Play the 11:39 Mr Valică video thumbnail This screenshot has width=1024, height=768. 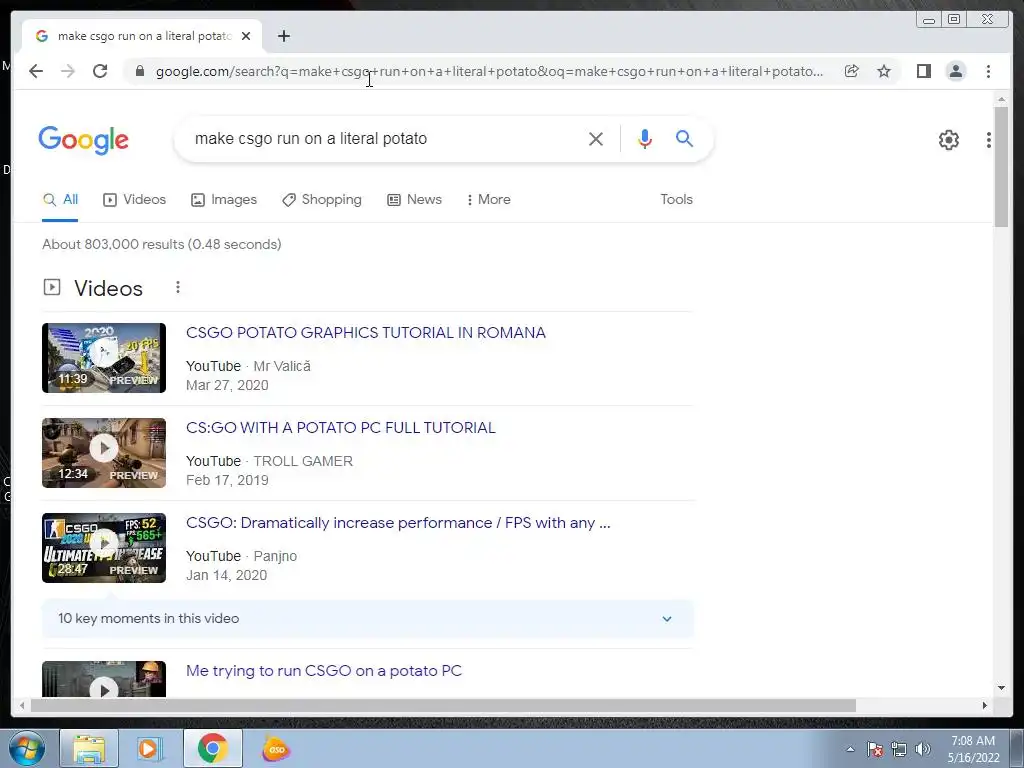pos(104,358)
